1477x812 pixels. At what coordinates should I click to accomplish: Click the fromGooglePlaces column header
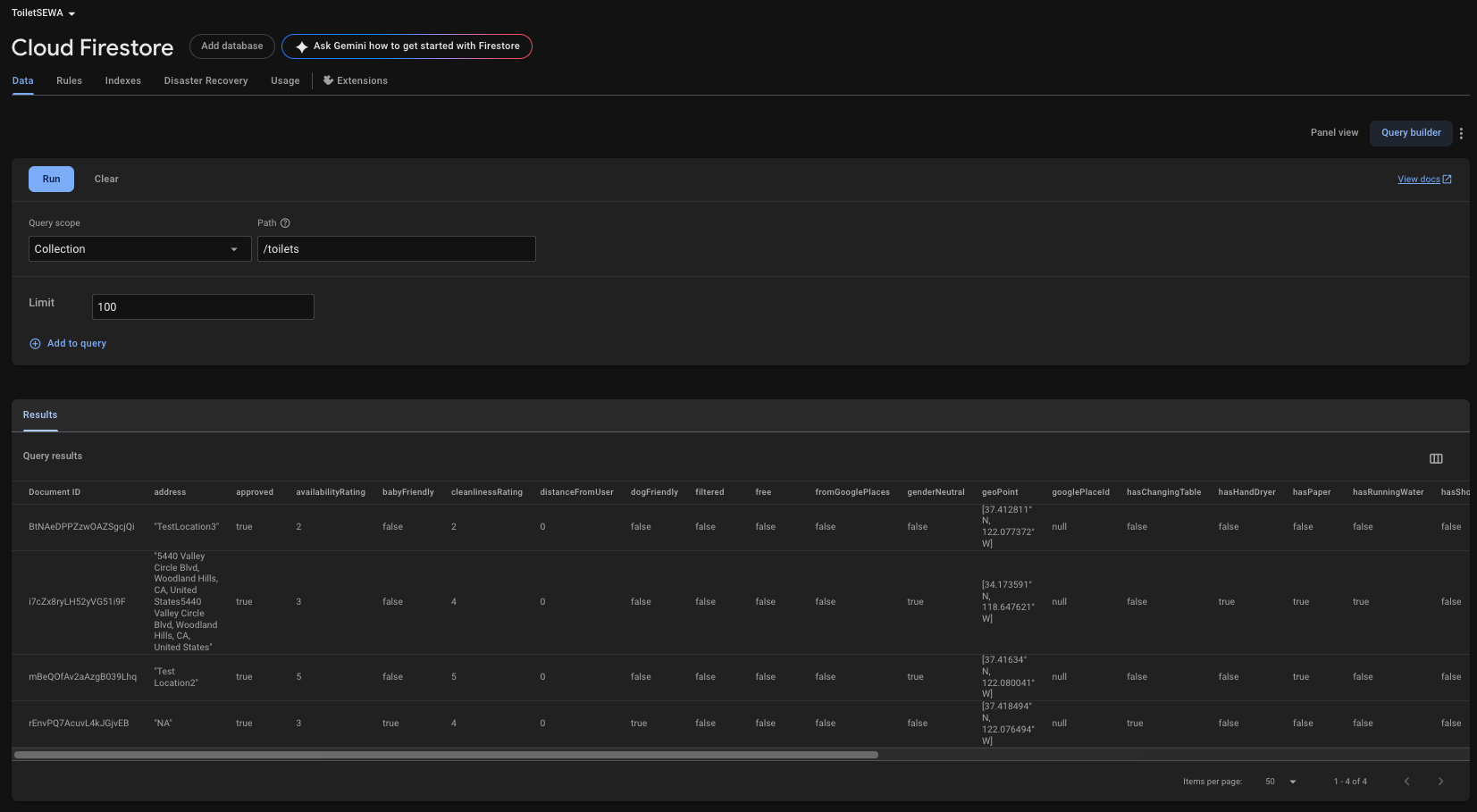point(852,492)
